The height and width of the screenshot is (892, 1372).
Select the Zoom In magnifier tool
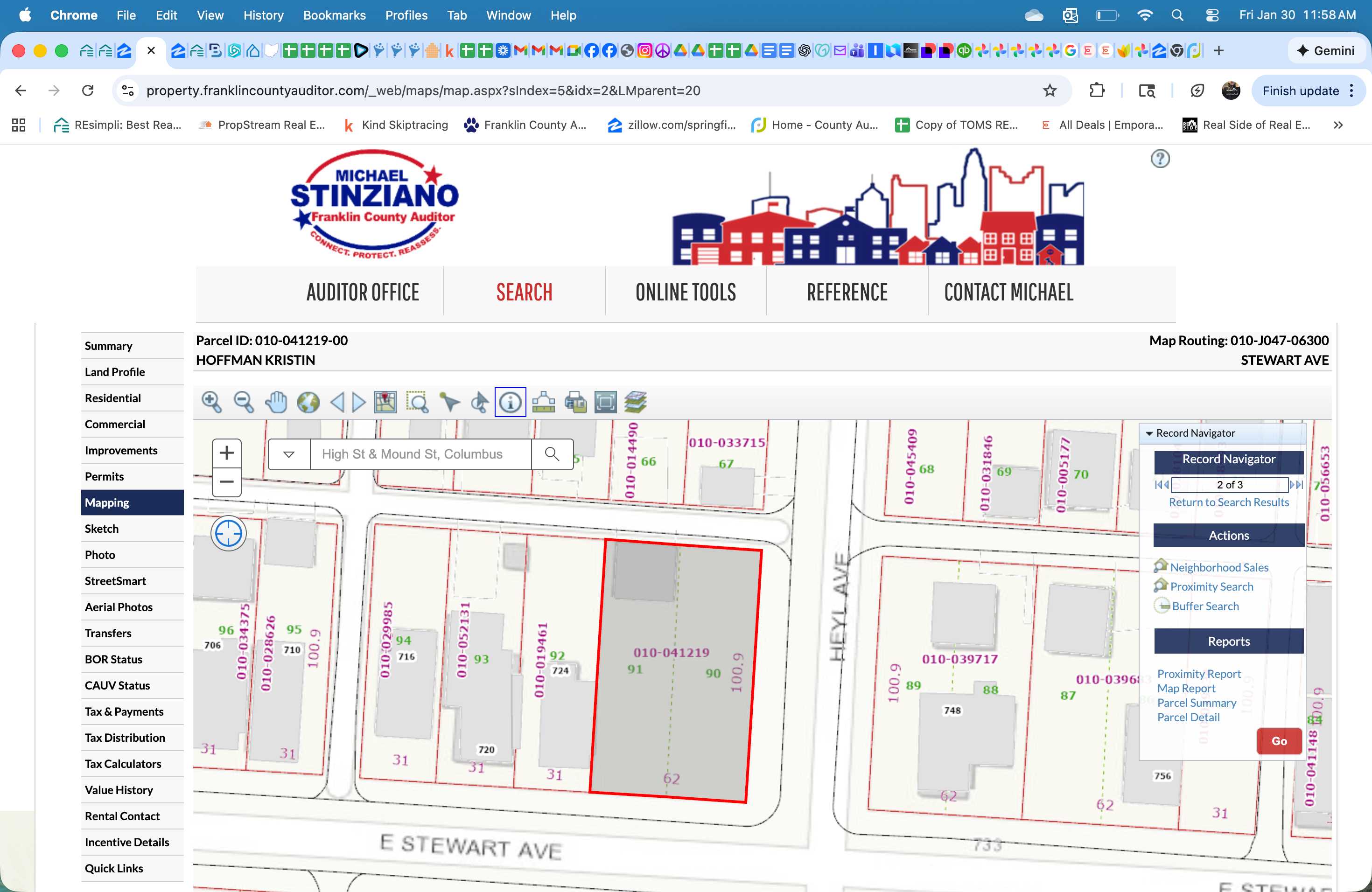[x=211, y=402]
